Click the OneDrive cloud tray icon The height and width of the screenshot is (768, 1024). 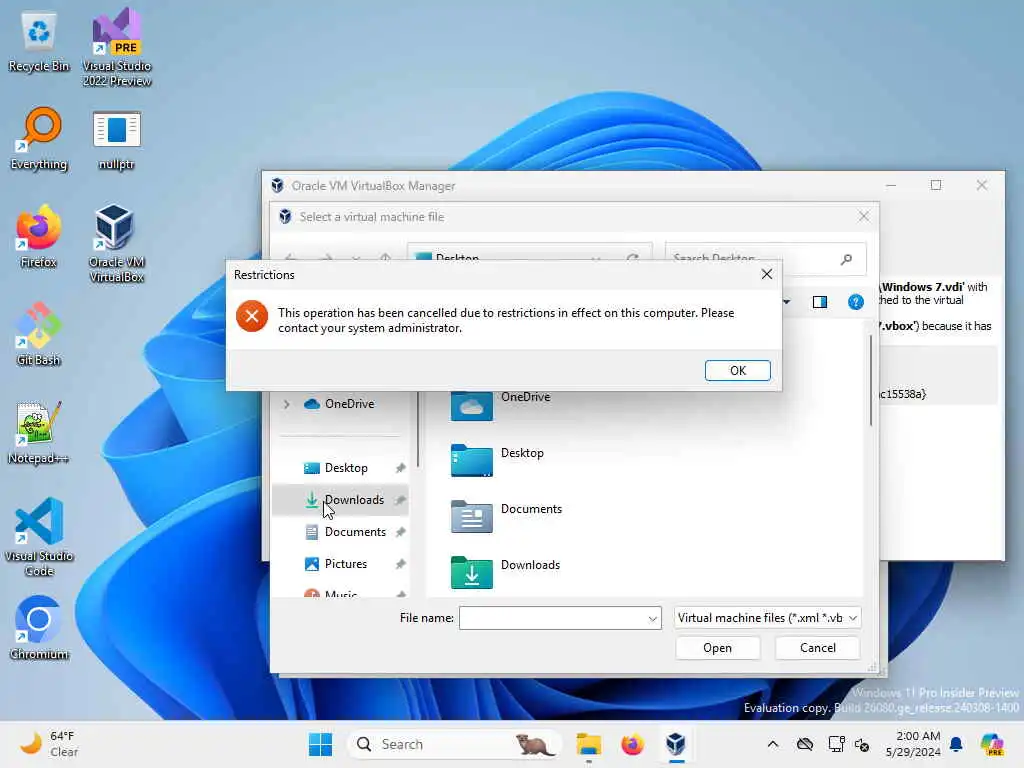(805, 744)
